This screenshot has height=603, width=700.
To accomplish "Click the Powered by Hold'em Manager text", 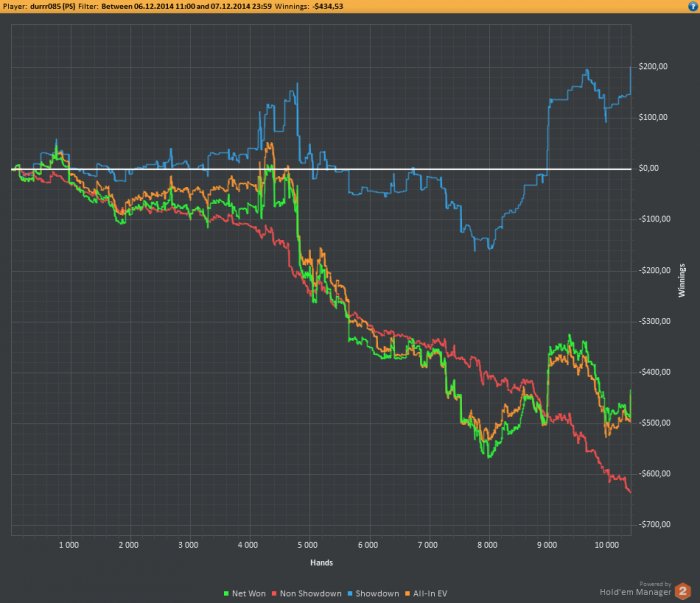I will [x=635, y=589].
